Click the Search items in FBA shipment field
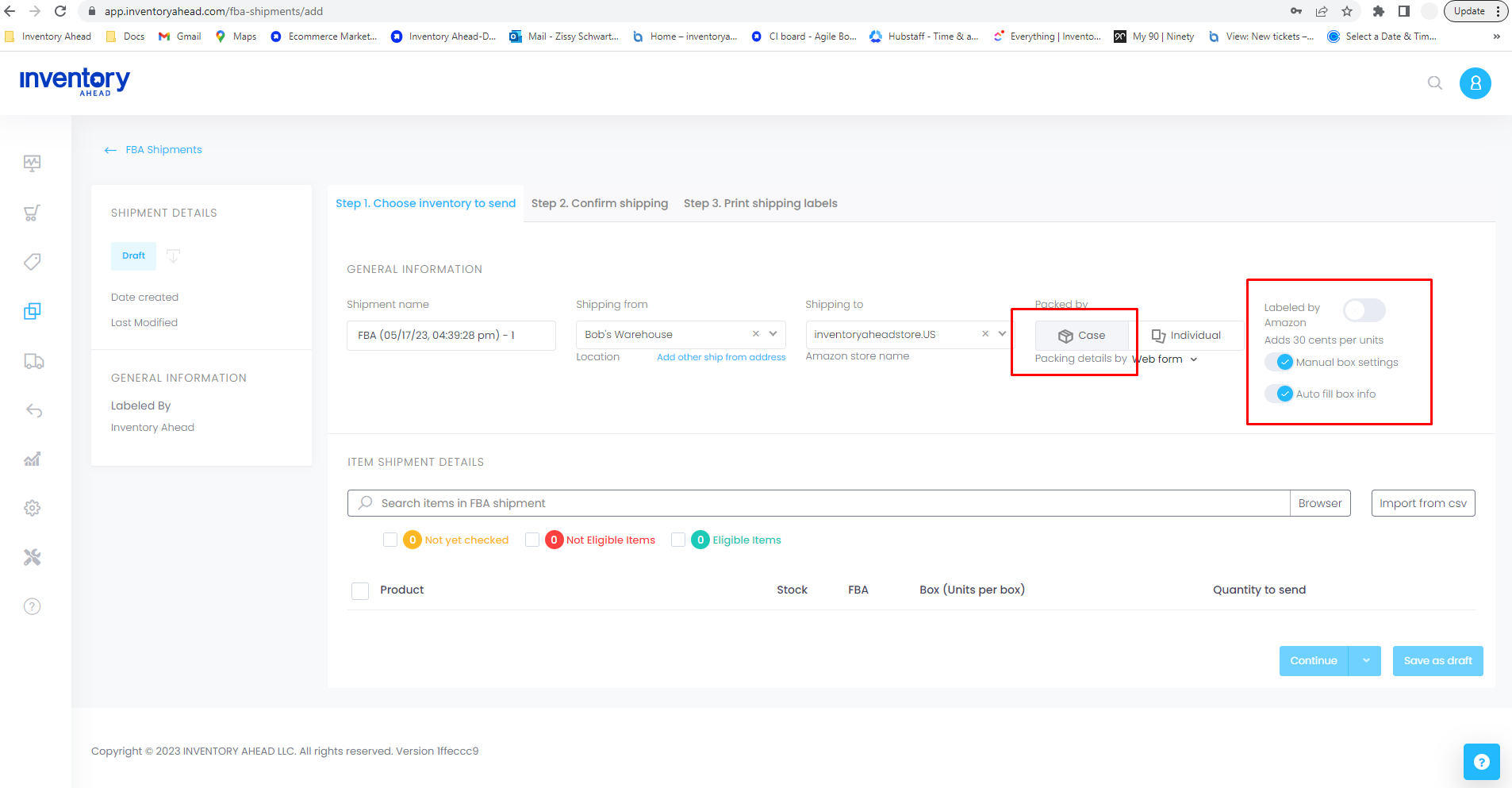Viewport: 1512px width, 788px height. click(x=817, y=503)
